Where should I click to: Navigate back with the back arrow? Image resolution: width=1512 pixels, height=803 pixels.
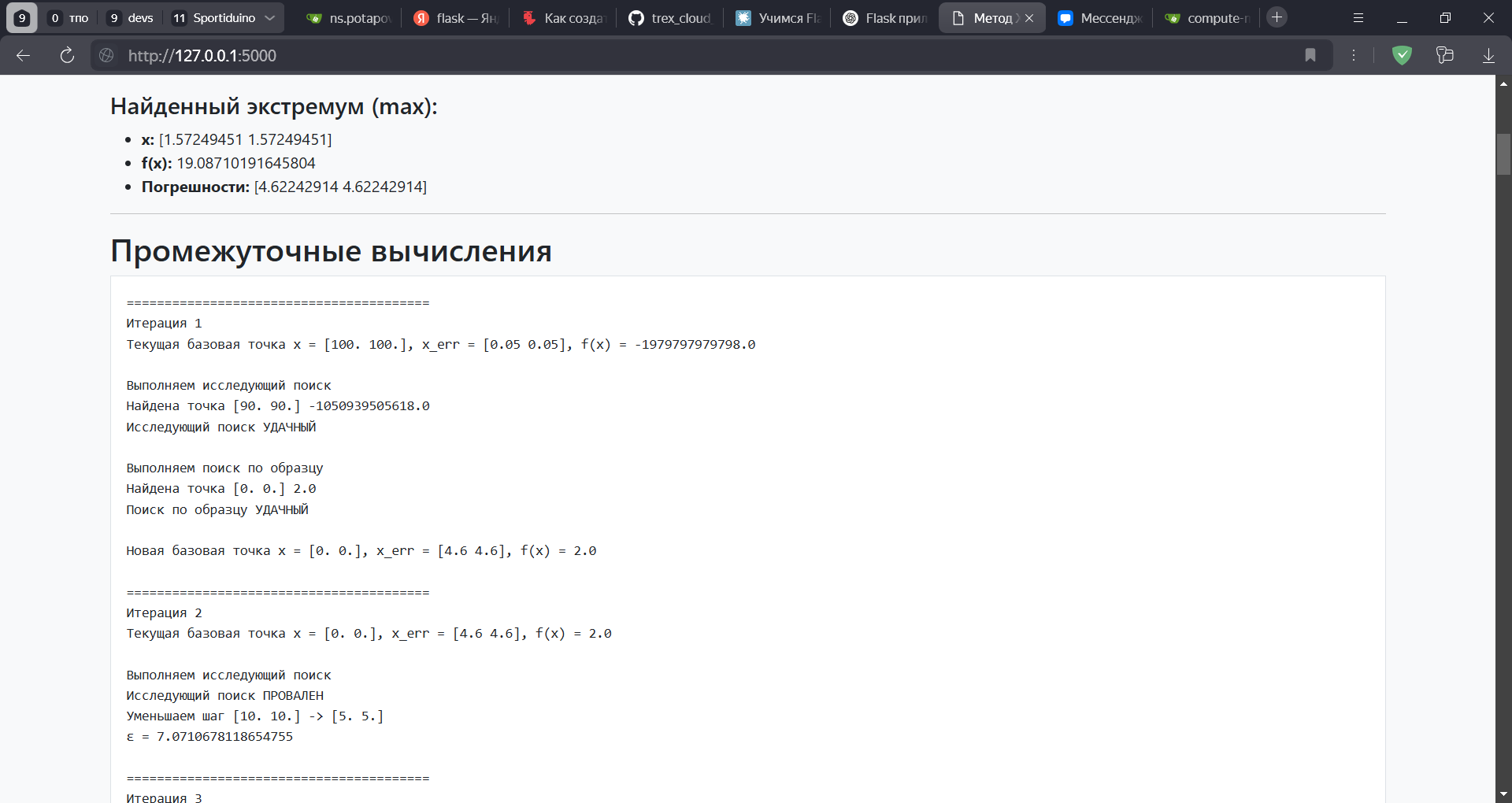pos(23,55)
